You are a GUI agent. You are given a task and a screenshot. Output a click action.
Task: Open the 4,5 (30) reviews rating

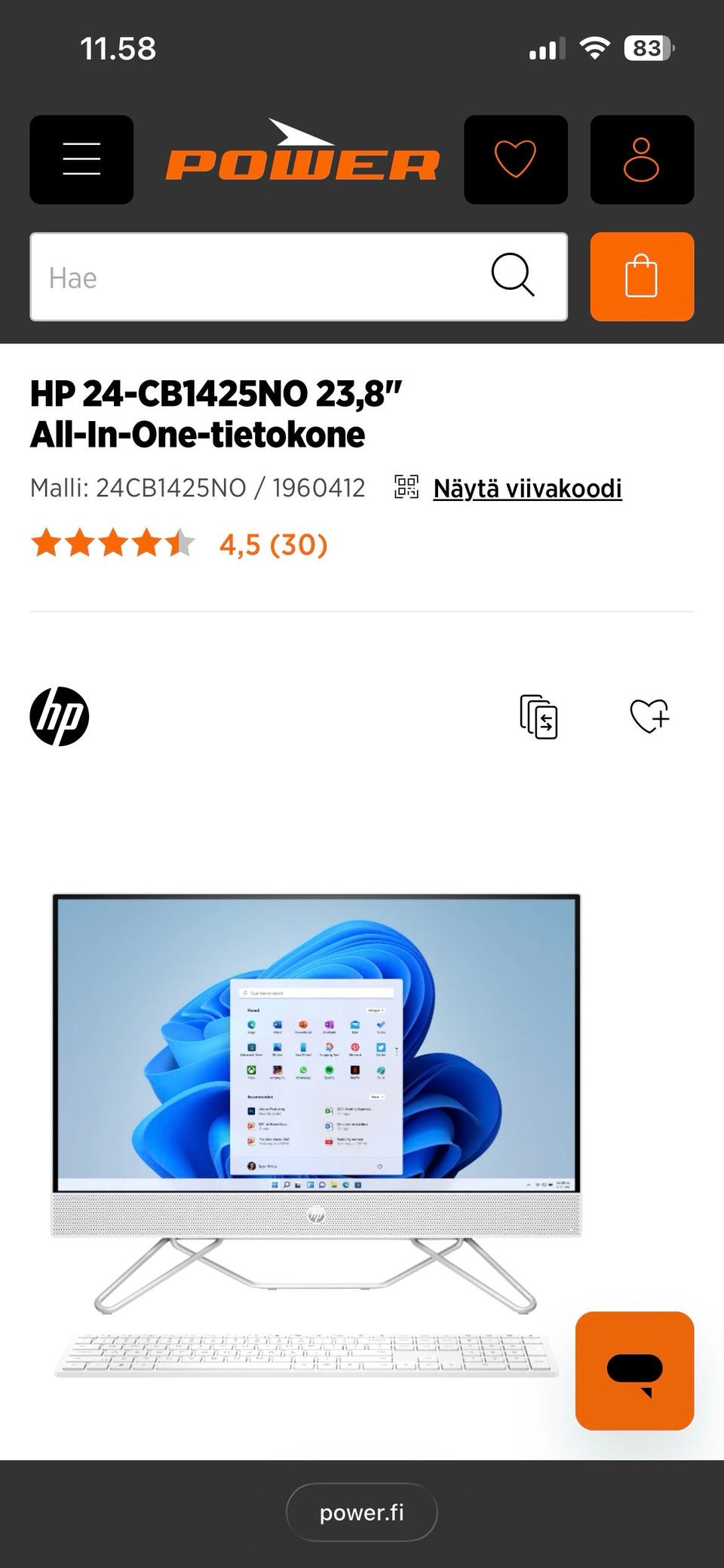[274, 544]
